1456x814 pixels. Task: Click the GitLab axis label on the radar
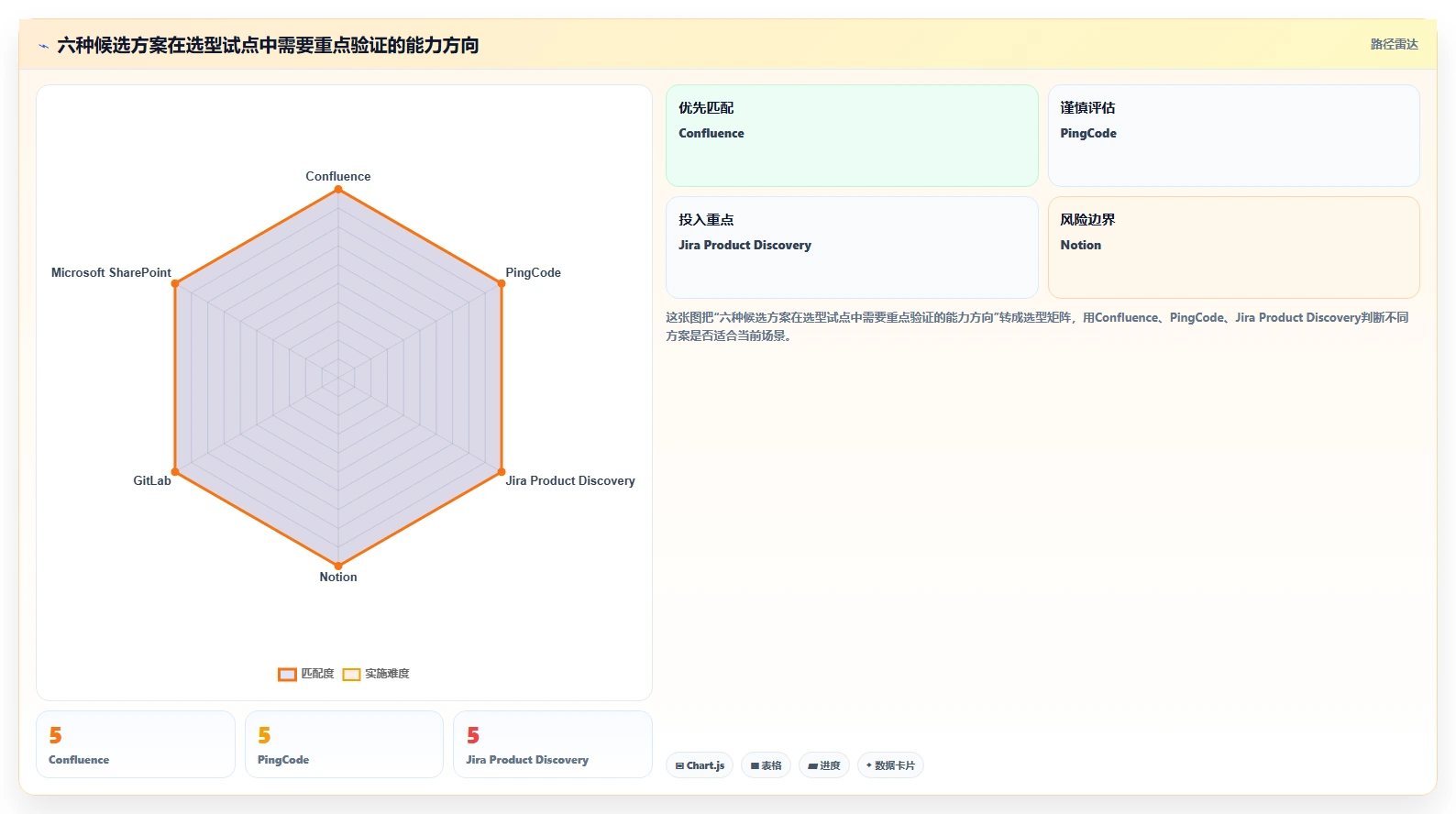[x=152, y=480]
